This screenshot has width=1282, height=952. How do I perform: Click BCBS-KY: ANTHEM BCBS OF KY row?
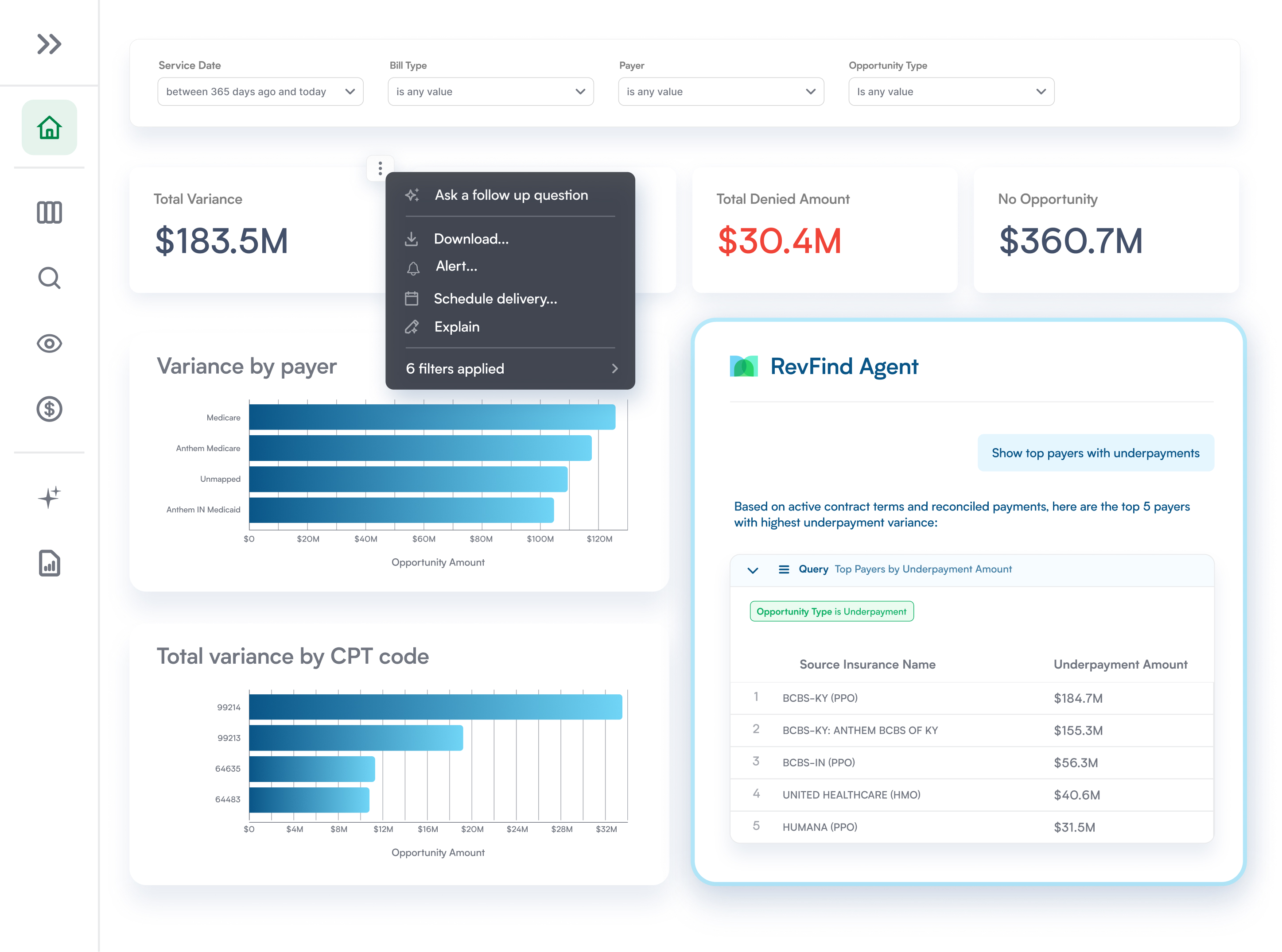[971, 730]
